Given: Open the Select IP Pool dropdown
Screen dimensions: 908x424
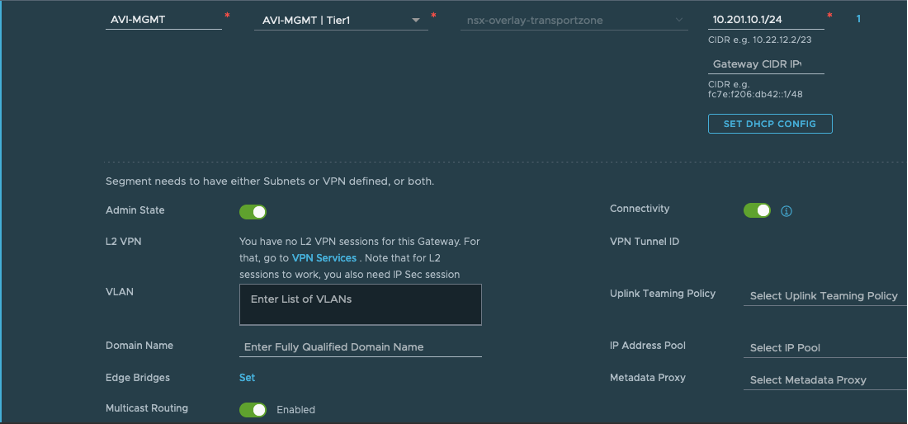Looking at the screenshot, I should (x=825, y=348).
